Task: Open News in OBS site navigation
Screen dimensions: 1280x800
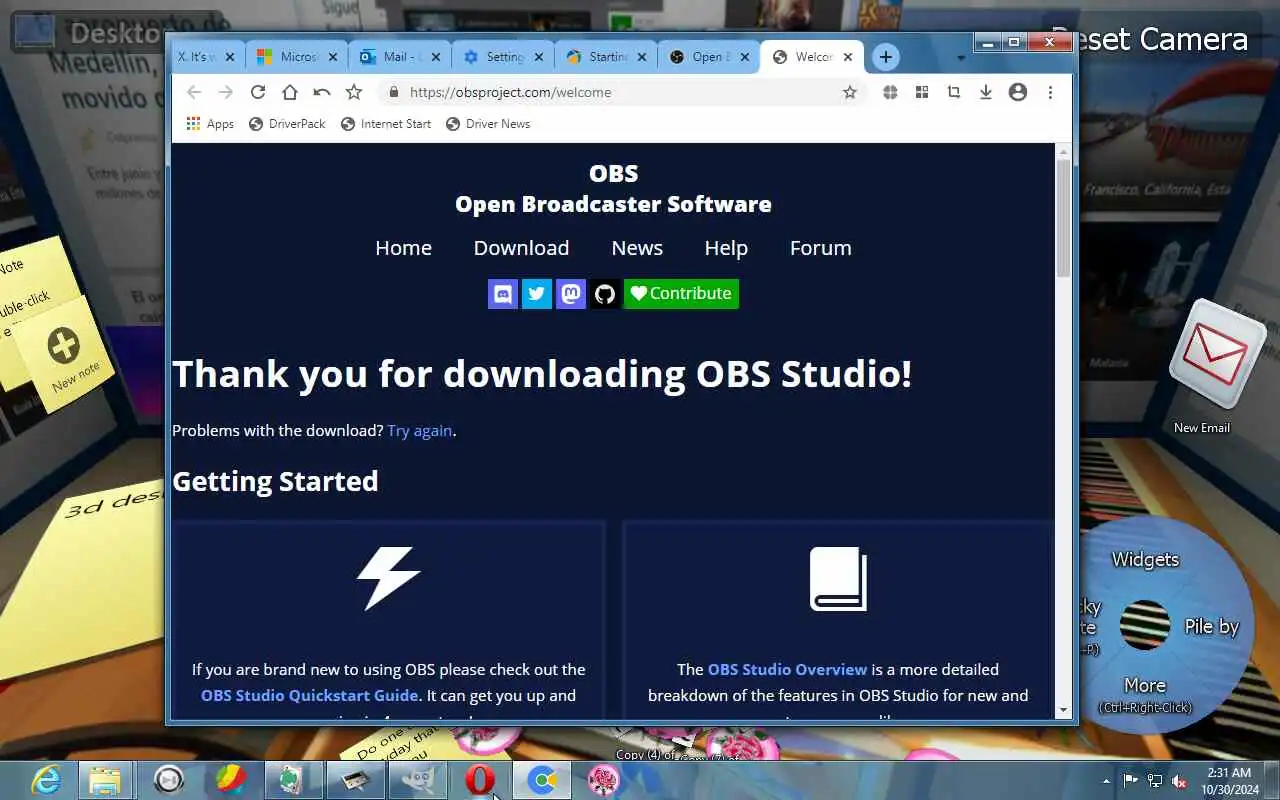Action: coord(637,248)
